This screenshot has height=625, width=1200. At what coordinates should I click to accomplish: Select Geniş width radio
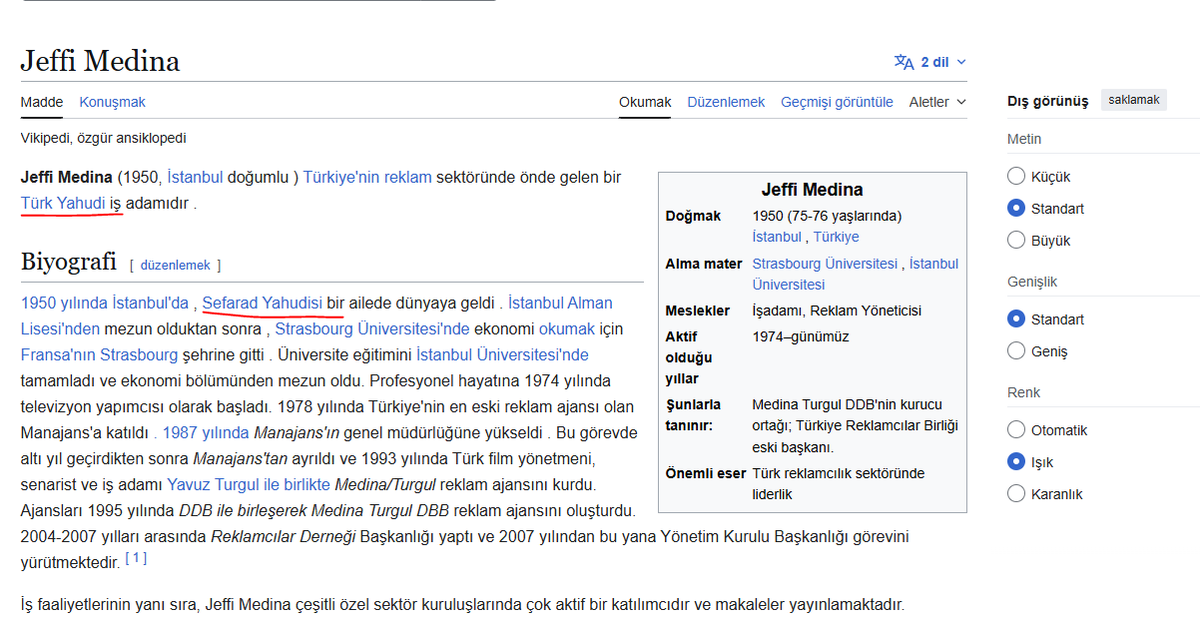click(x=1017, y=352)
